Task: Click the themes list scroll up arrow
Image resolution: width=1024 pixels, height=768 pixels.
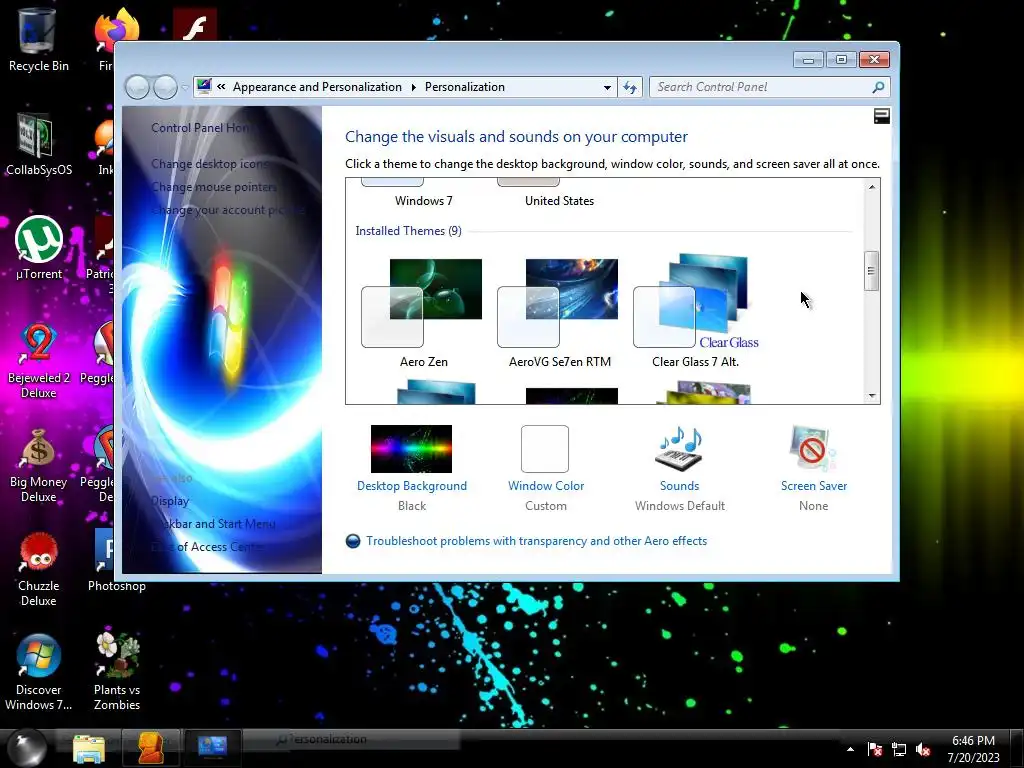Action: click(871, 187)
